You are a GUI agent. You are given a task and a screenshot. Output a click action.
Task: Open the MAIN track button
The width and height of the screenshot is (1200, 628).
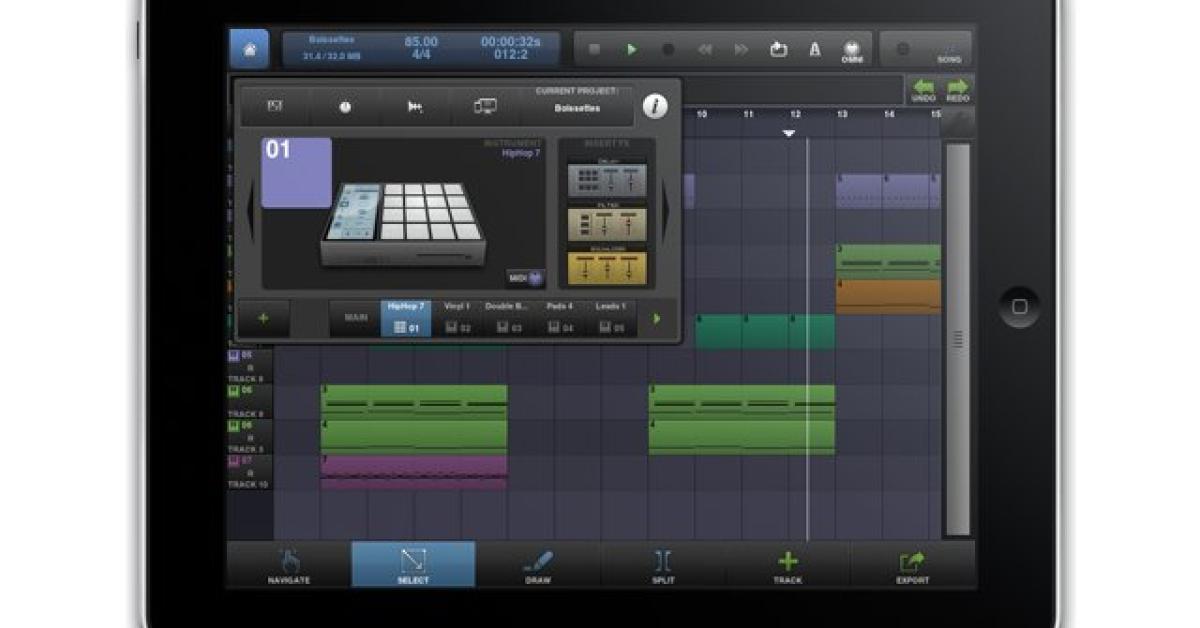click(x=355, y=318)
